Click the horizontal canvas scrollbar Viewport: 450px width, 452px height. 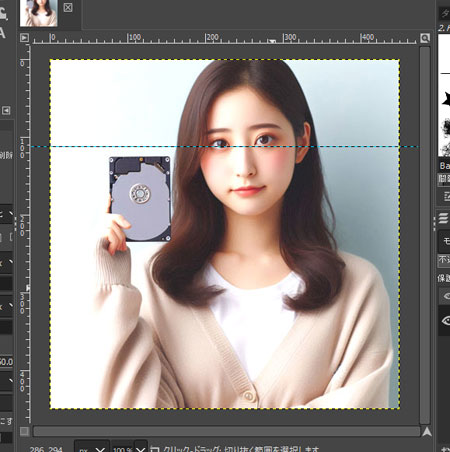tap(226, 431)
